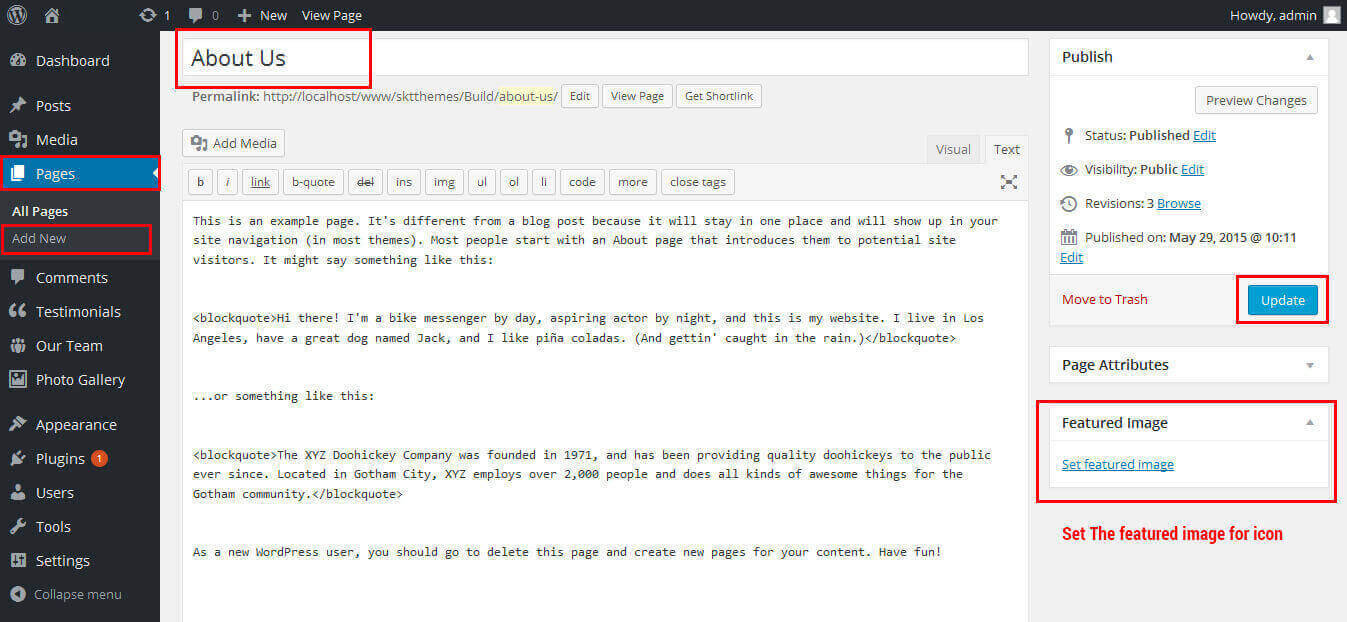Click the WordPress logo icon

click(18, 15)
